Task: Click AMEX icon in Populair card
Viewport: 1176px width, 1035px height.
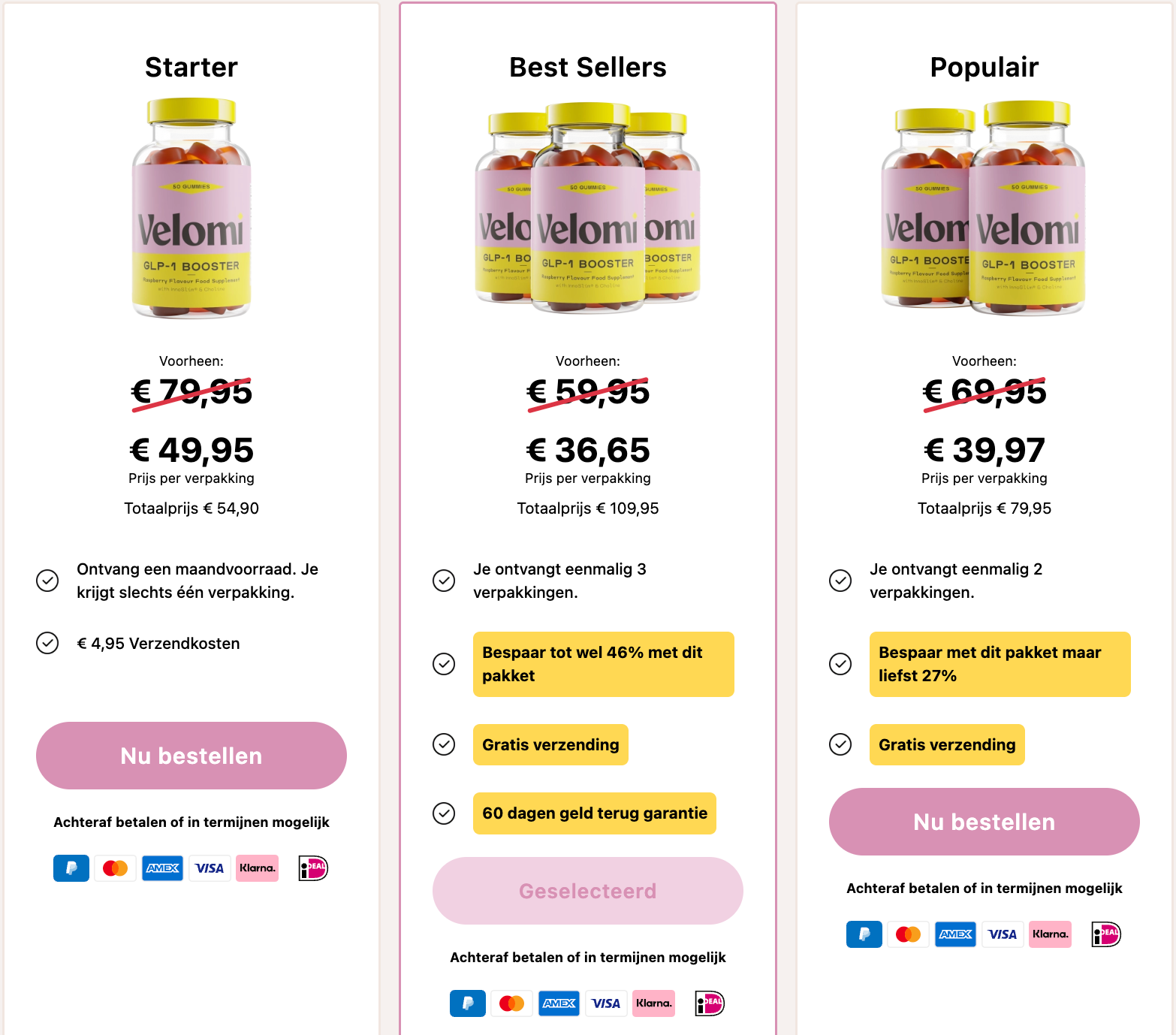Action: [x=955, y=934]
